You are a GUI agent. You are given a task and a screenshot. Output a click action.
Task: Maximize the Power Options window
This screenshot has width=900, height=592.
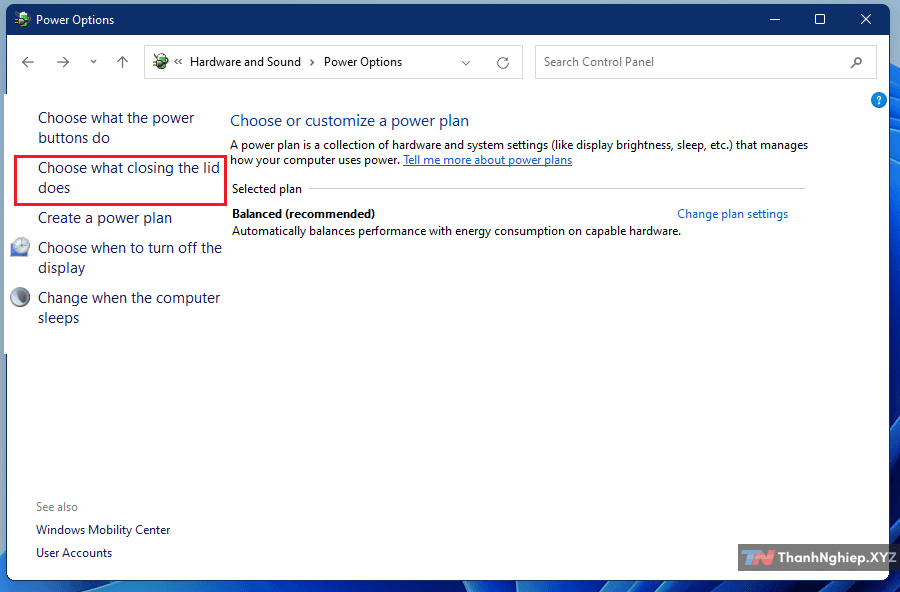pyautogui.click(x=820, y=20)
